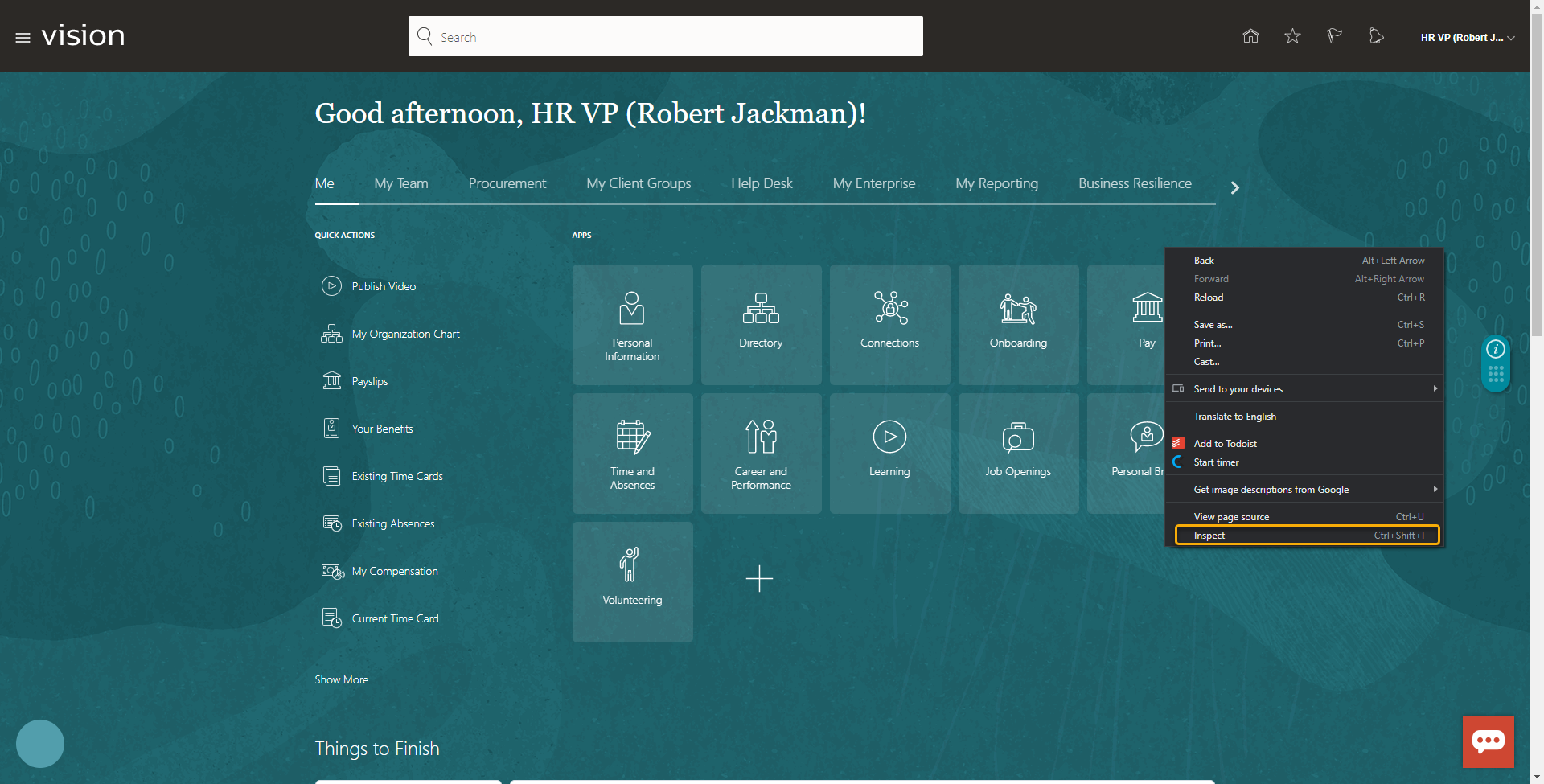Open the Your Benefits link
The width and height of the screenshot is (1544, 784).
(x=382, y=429)
